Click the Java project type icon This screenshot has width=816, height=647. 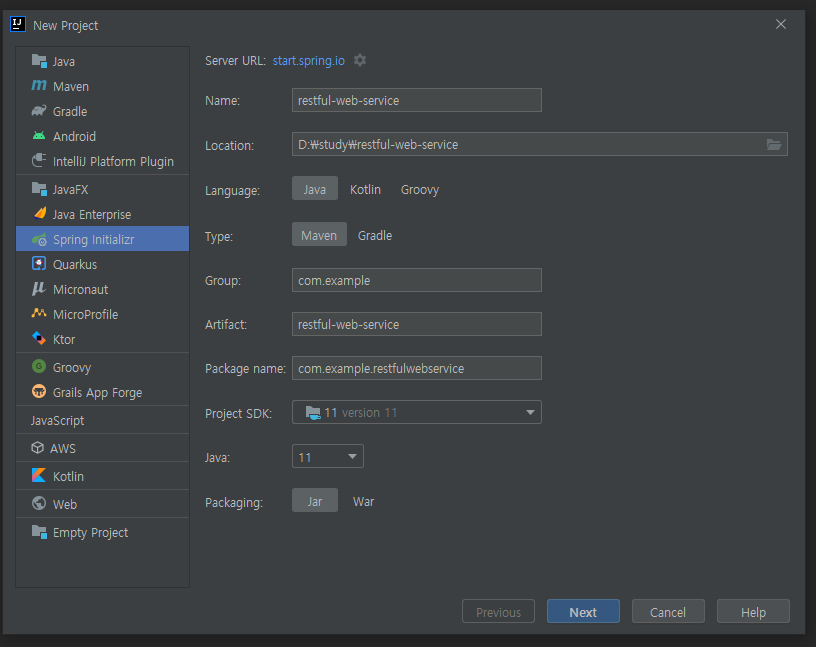pyautogui.click(x=39, y=61)
